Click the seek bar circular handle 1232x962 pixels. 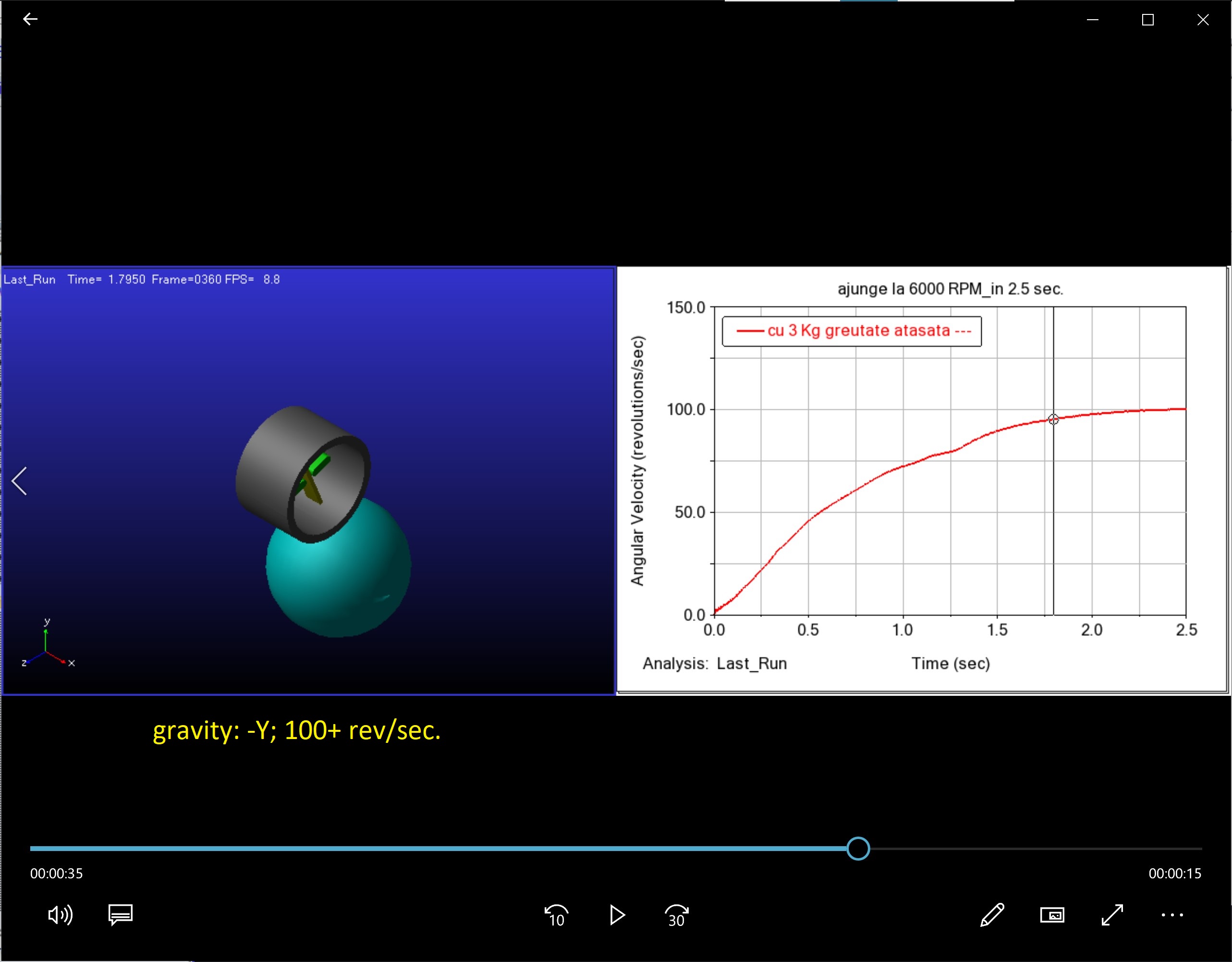(858, 848)
